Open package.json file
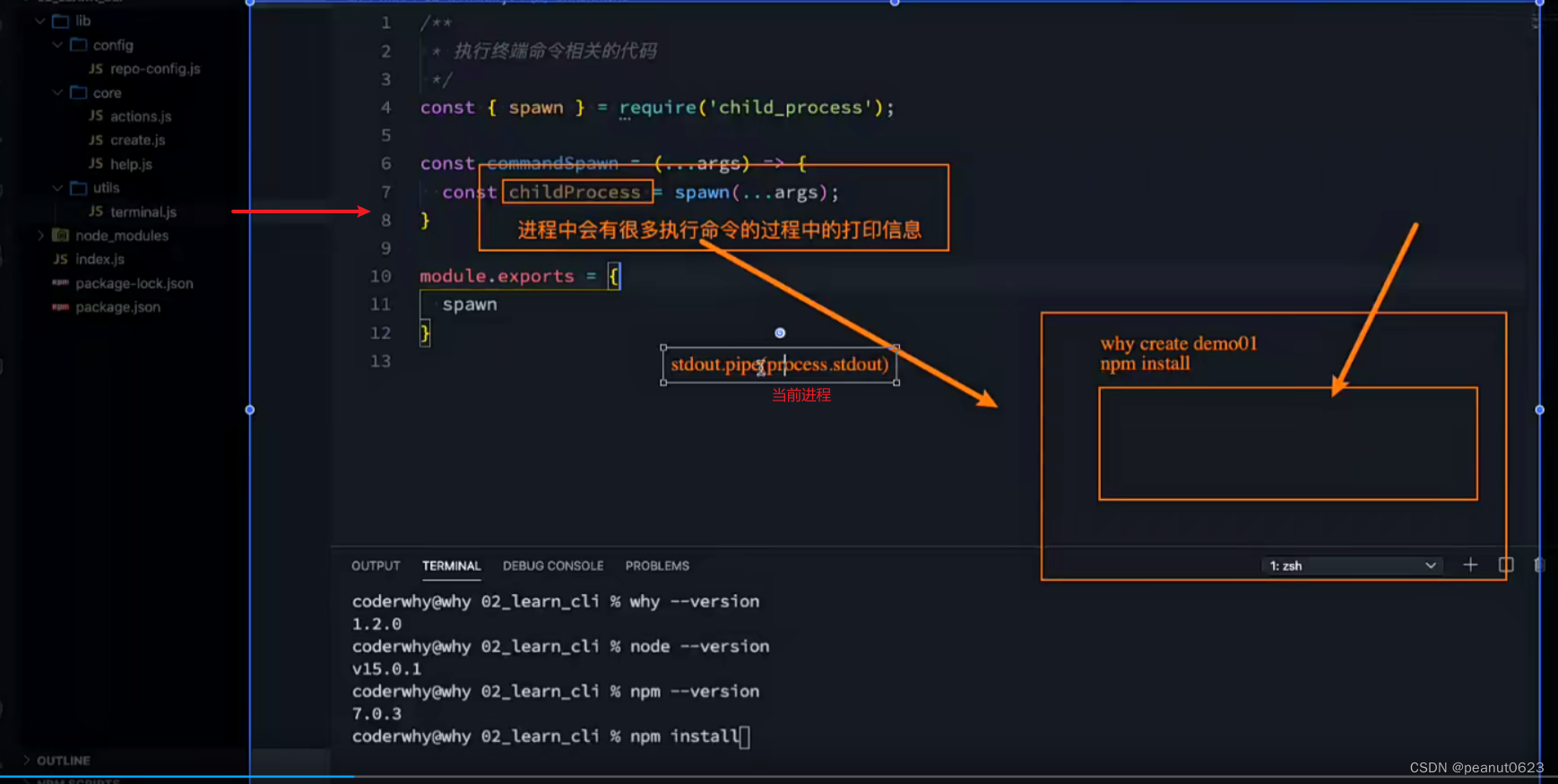This screenshot has height=784, width=1558. pos(118,306)
